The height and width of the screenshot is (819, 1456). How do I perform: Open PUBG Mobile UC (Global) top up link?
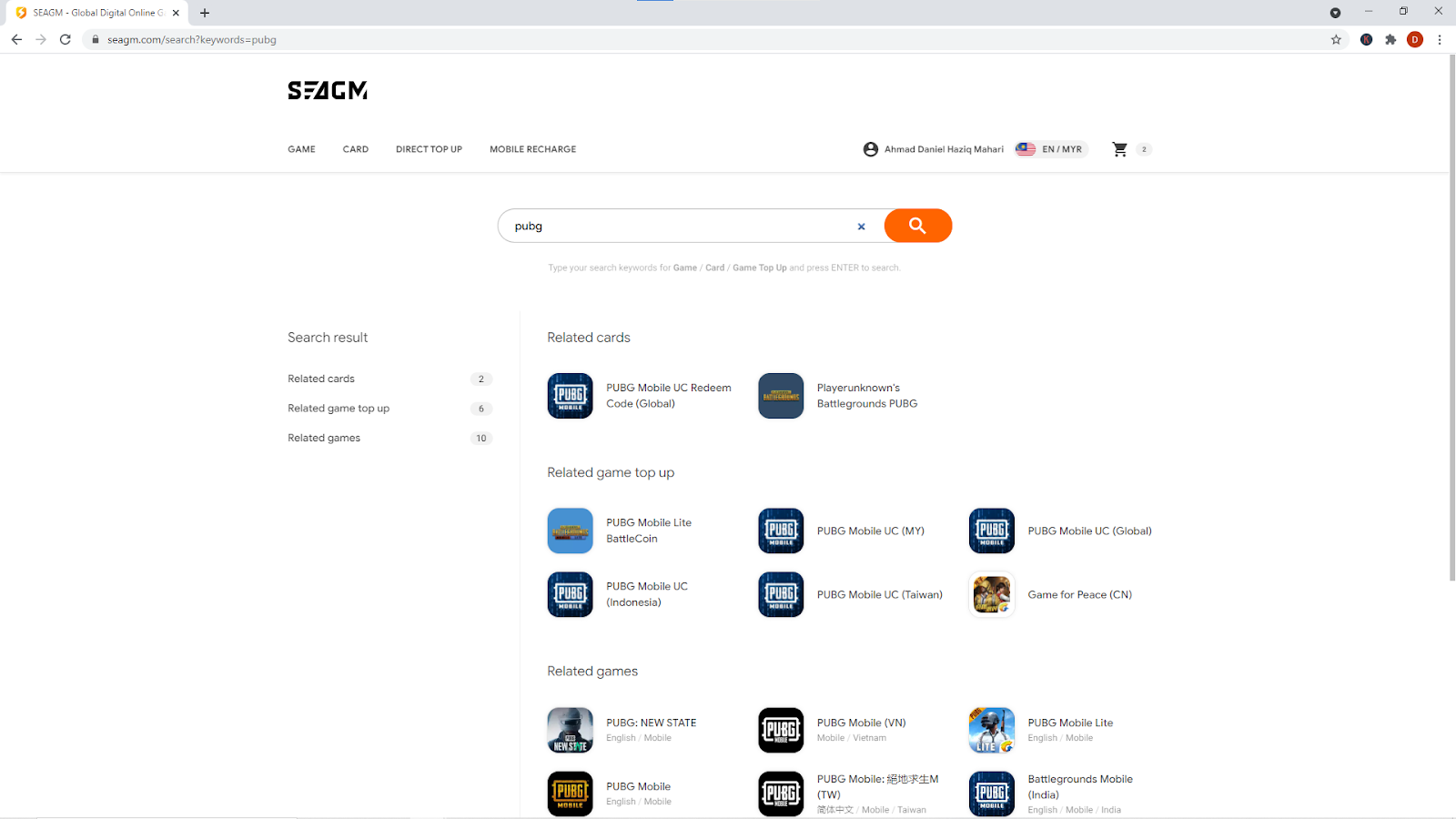(1090, 531)
